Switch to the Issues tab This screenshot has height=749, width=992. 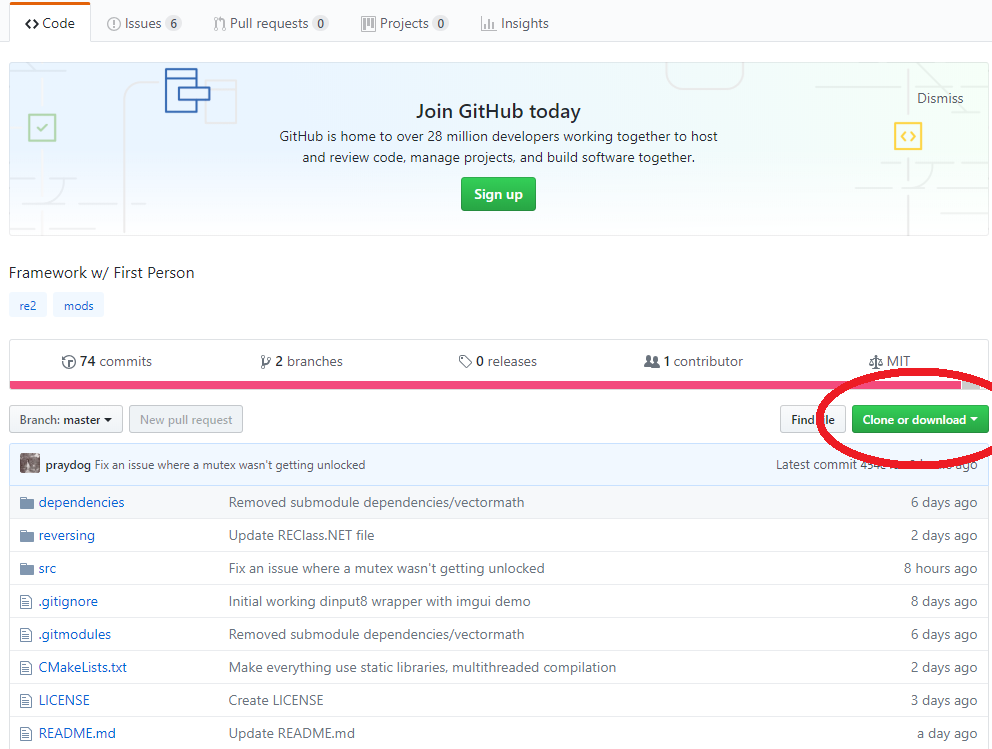point(144,23)
